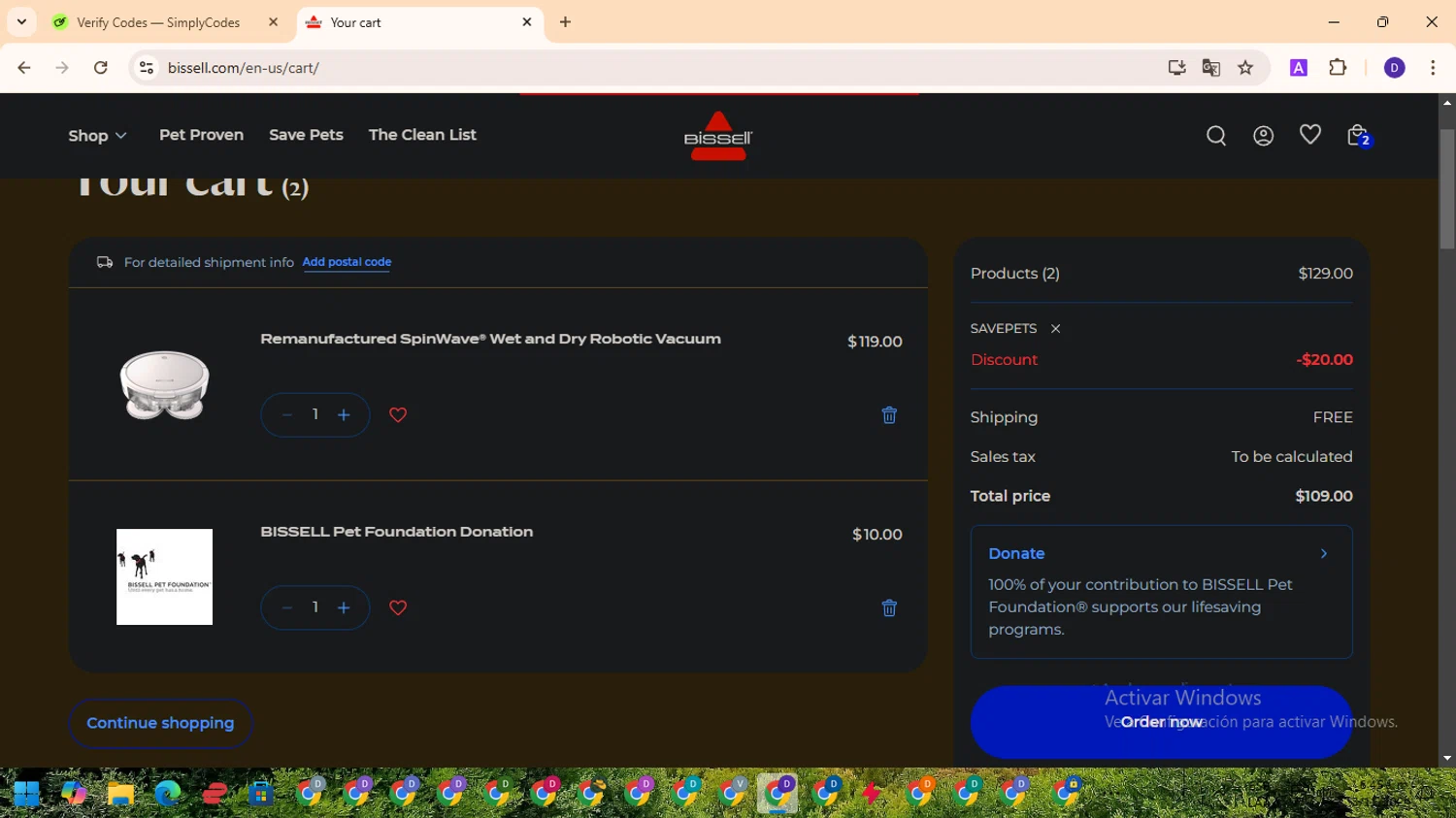Viewport: 1456px width, 818px height.
Task: View site information icon
Action: pos(147,68)
